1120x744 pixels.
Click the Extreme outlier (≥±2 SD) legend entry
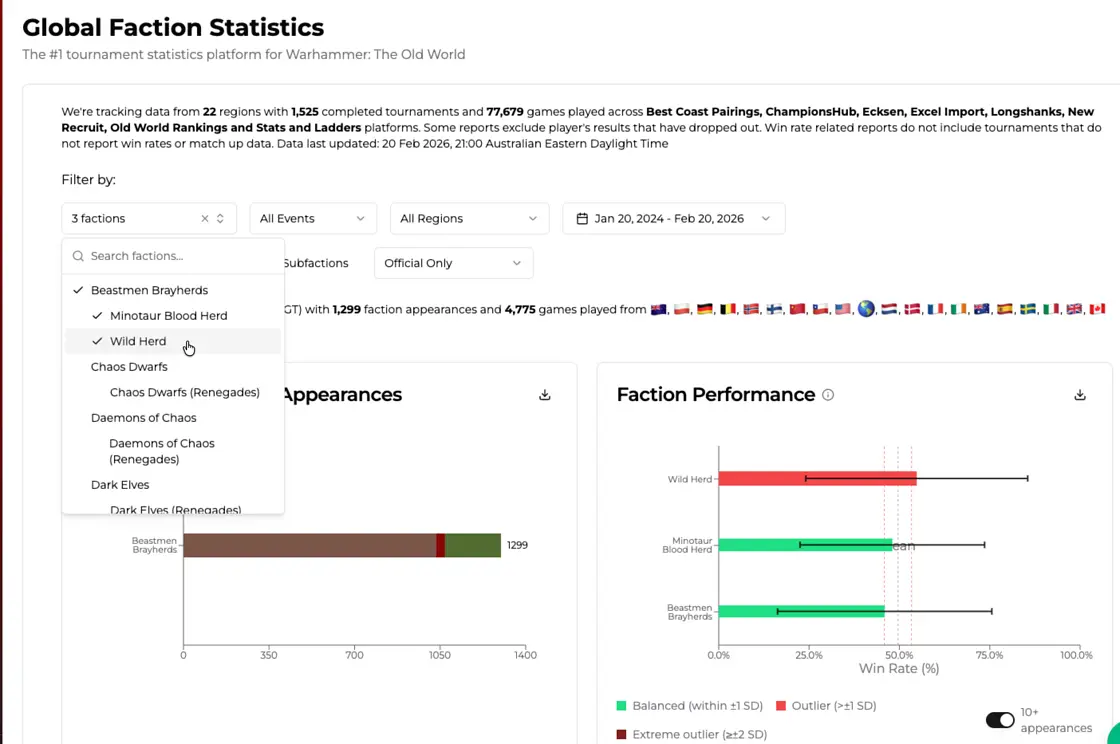click(691, 734)
